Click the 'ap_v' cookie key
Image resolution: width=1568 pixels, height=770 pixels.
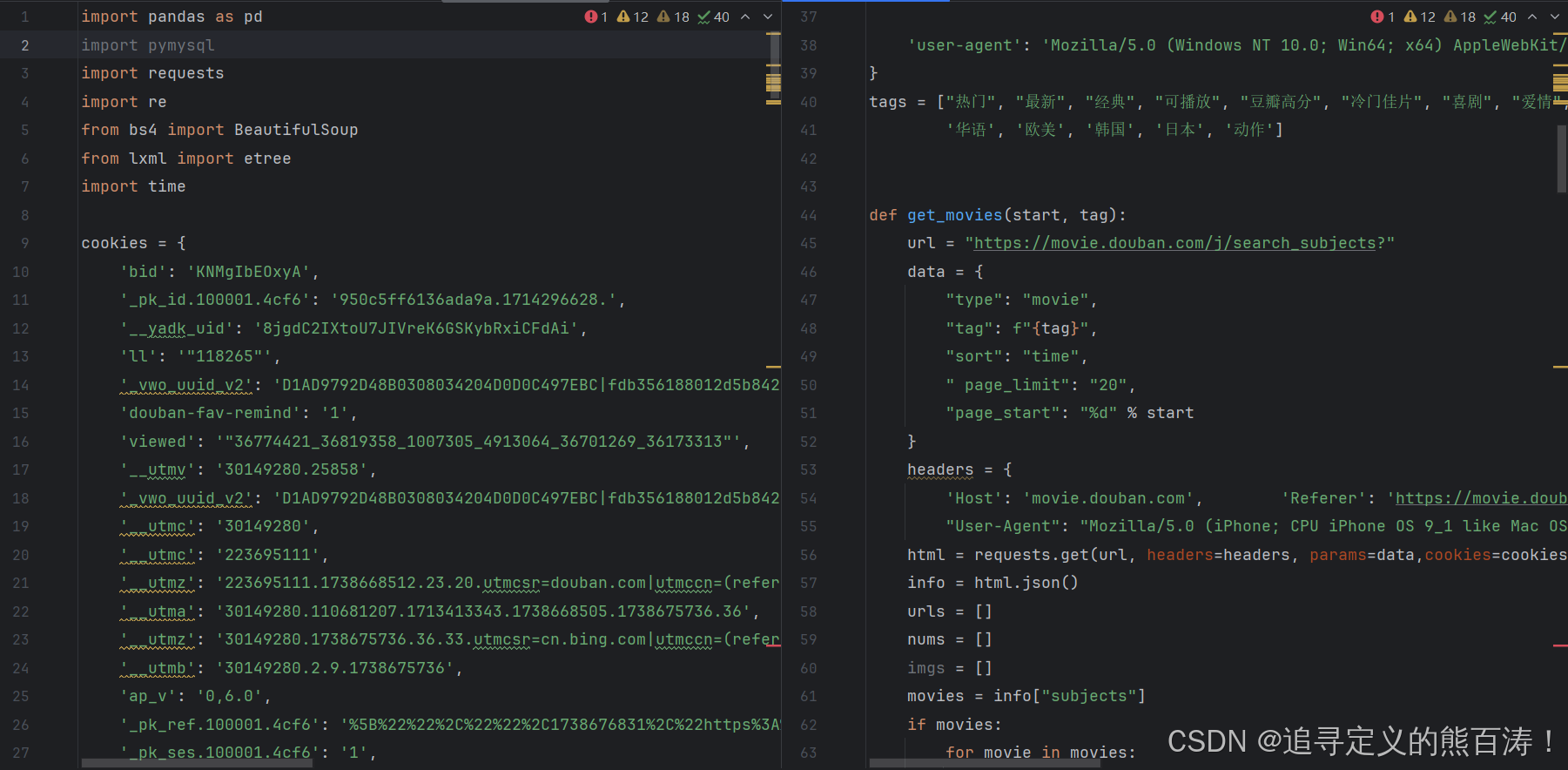point(148,696)
